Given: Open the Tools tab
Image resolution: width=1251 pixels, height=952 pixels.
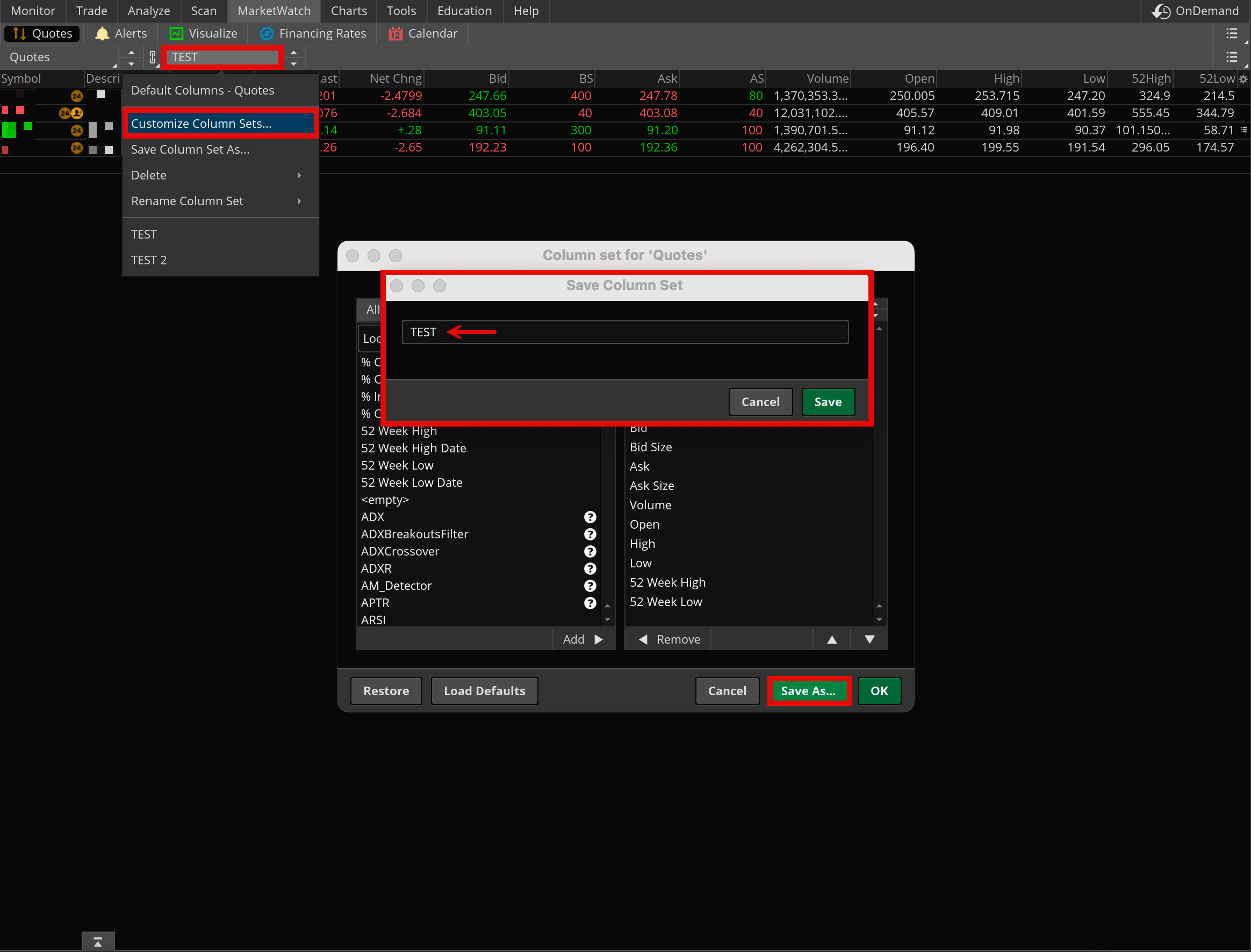Looking at the screenshot, I should point(401,11).
